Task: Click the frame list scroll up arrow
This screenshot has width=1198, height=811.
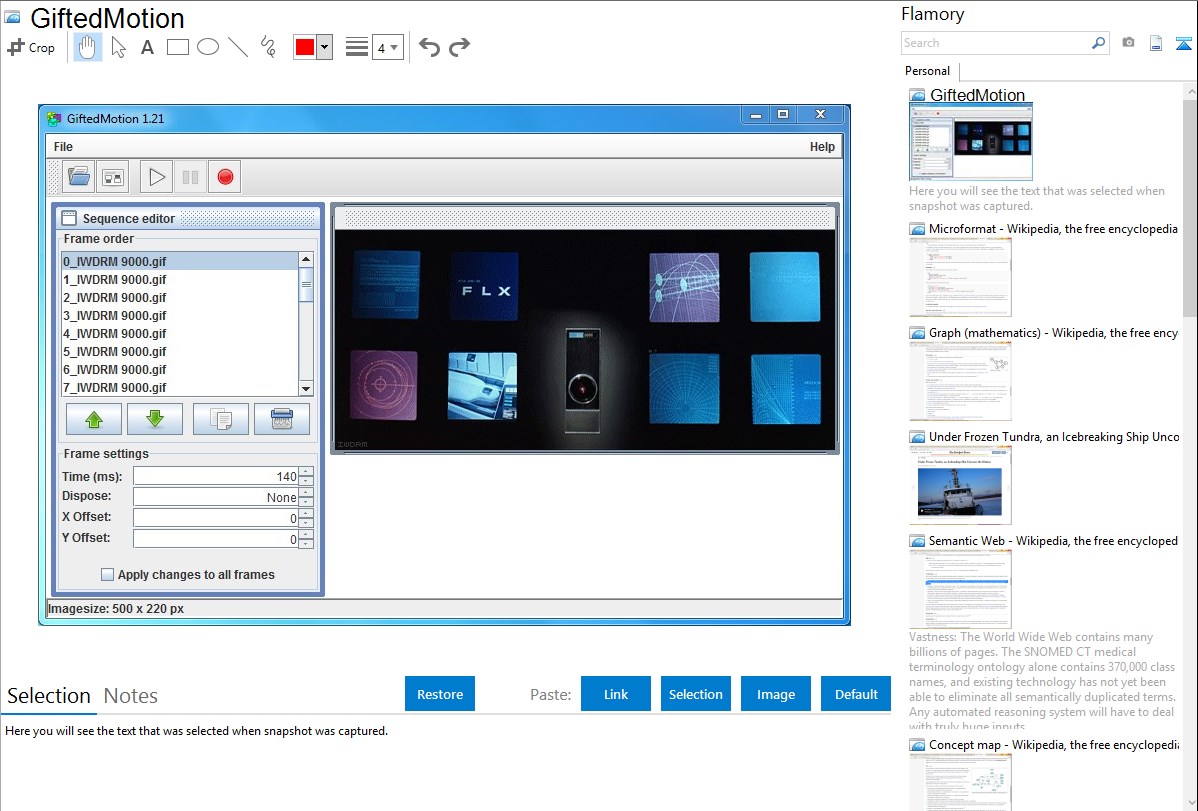Action: click(x=306, y=260)
